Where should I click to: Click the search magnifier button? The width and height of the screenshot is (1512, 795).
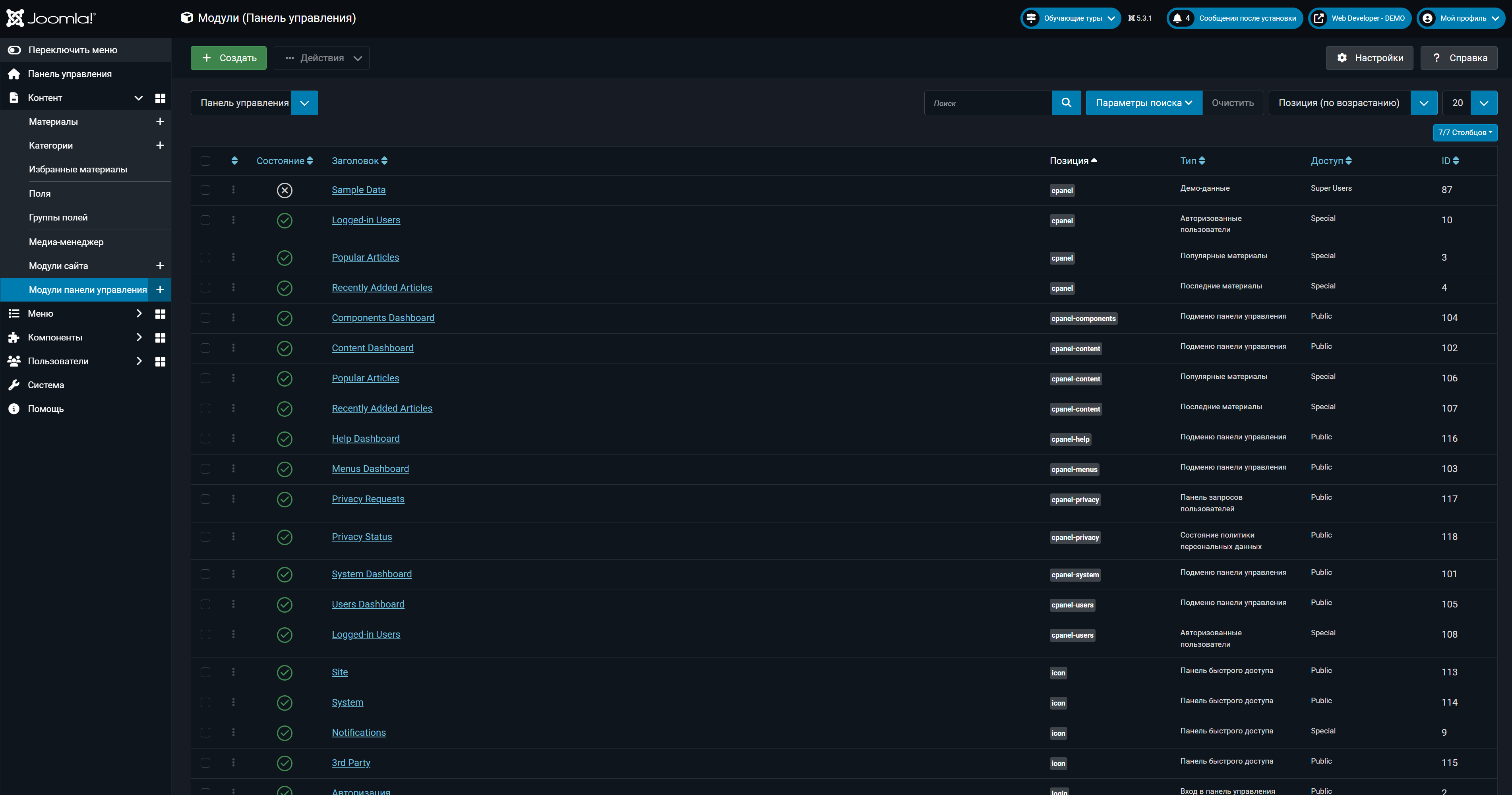(x=1066, y=103)
